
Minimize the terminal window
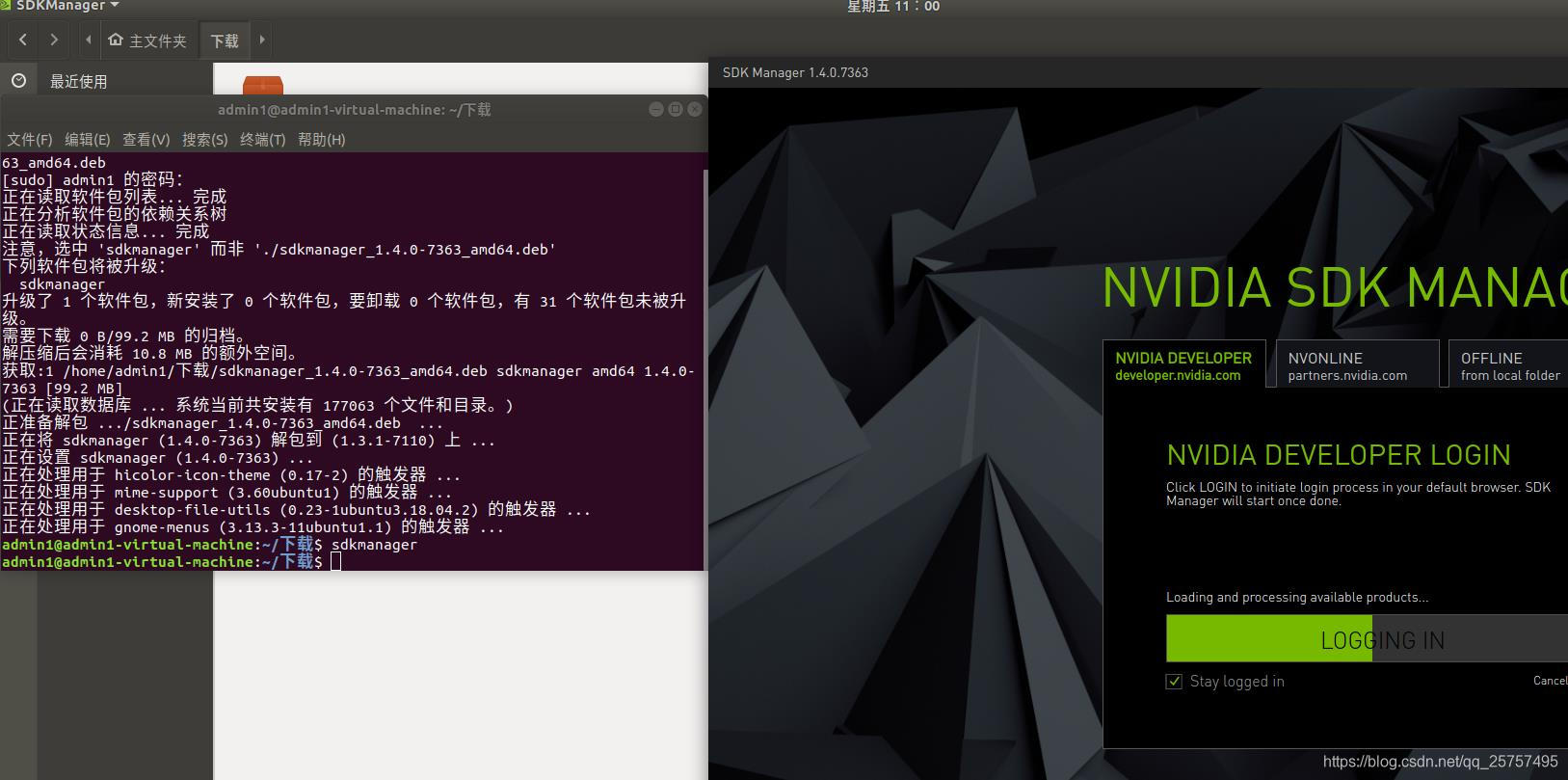point(656,109)
